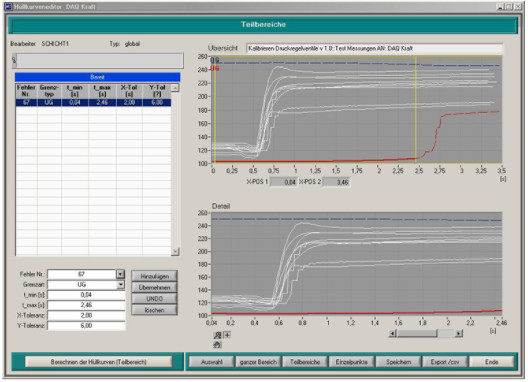Click the Y-Toleranz input field
The width and height of the screenshot is (528, 382).
tap(87, 326)
